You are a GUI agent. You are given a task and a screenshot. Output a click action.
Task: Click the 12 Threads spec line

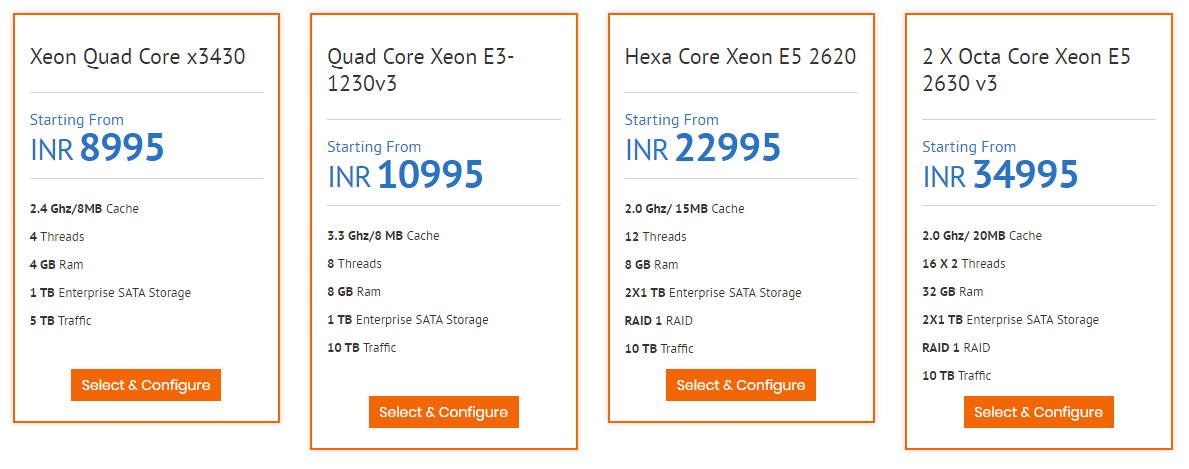pyautogui.click(x=655, y=237)
